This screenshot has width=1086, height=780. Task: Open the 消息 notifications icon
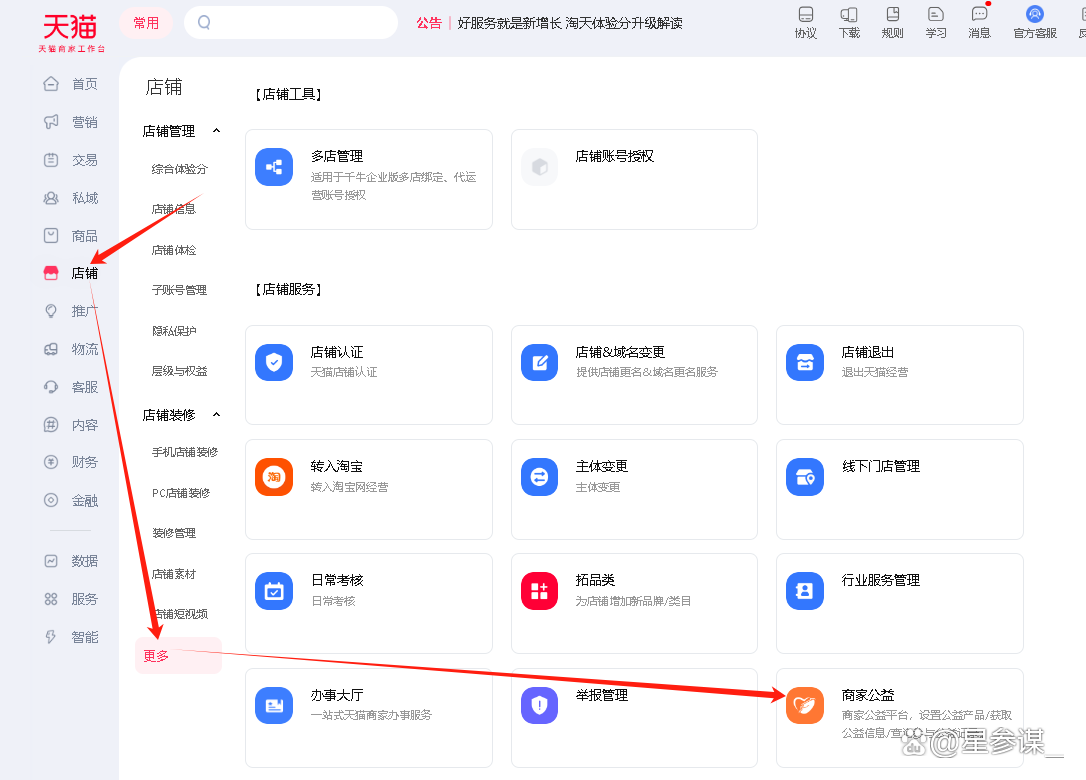pos(979,15)
